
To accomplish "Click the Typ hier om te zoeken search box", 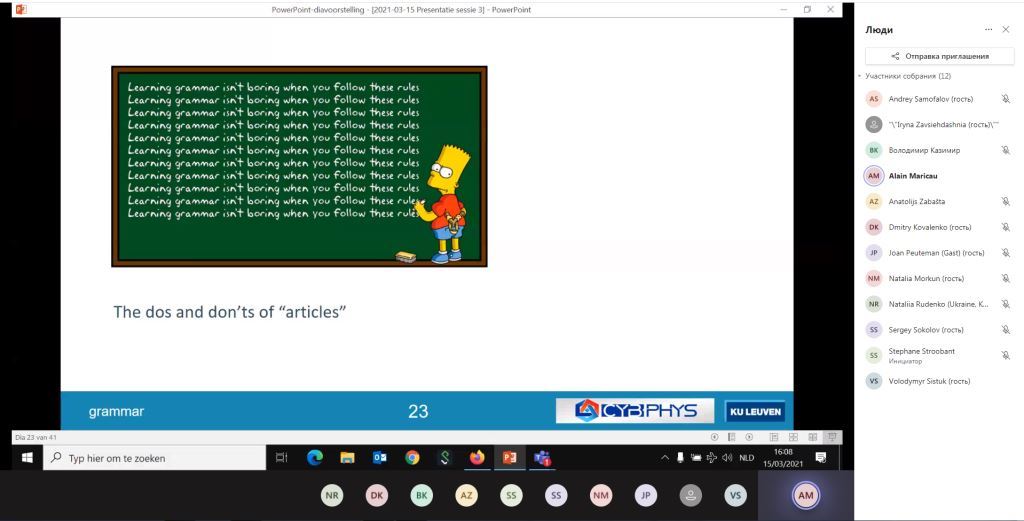I will [x=155, y=458].
